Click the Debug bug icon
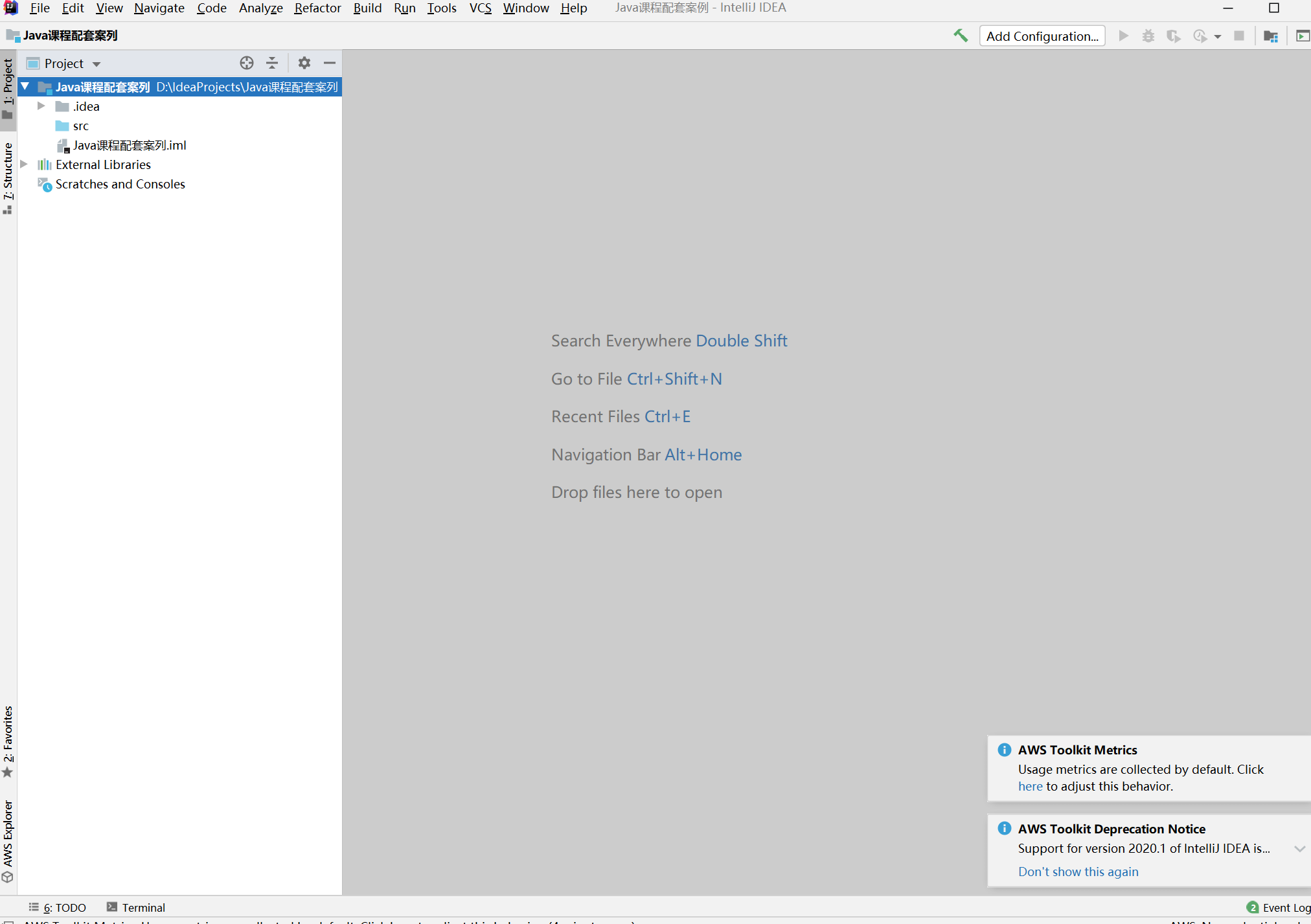The image size is (1311, 924). click(x=1148, y=36)
